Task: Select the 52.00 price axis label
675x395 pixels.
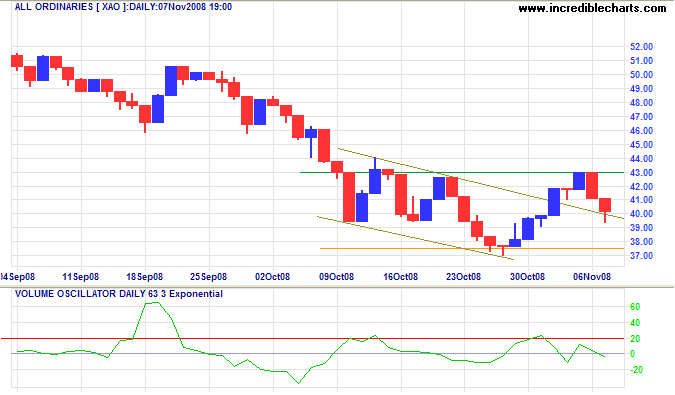Action: pyautogui.click(x=641, y=46)
